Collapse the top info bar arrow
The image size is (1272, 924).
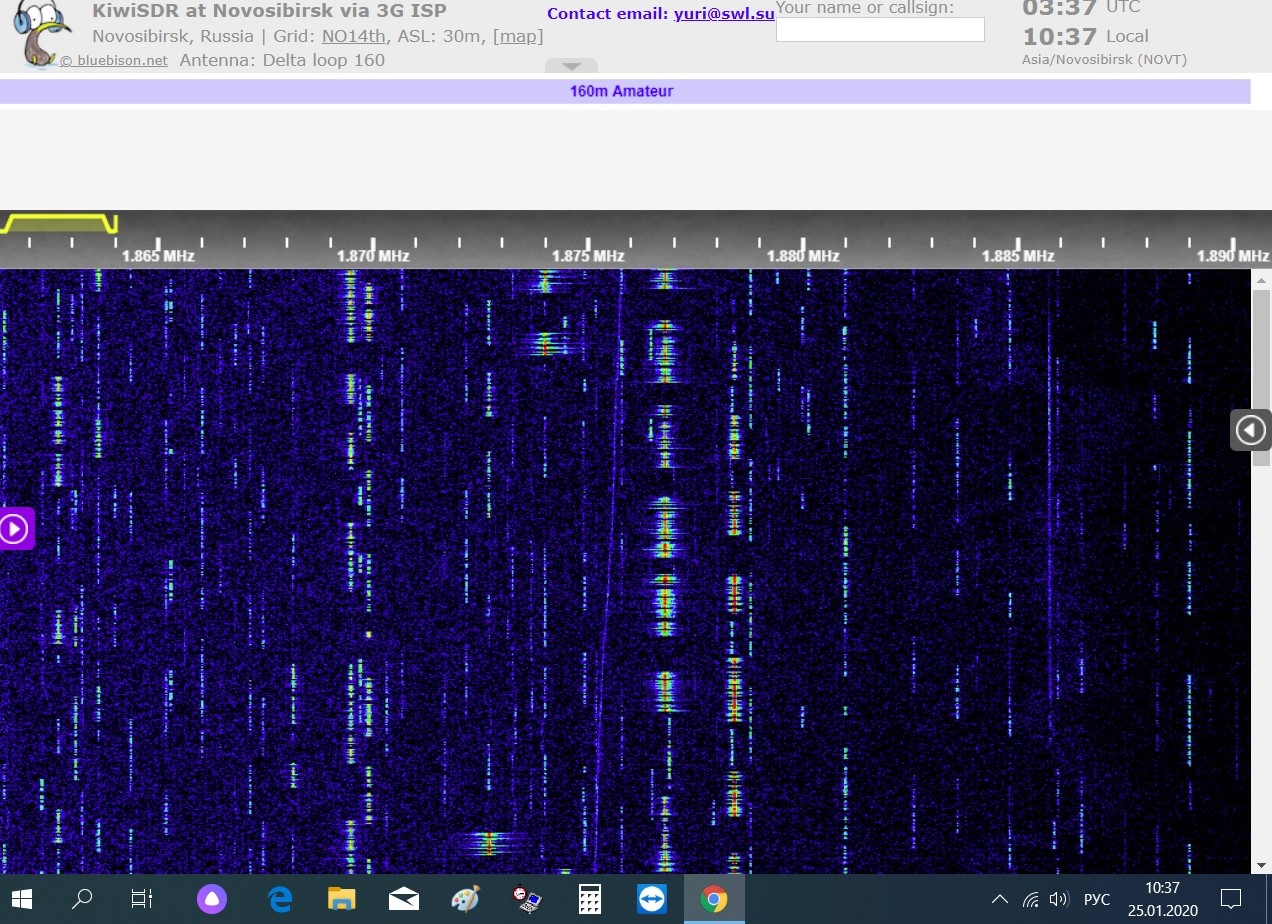(571, 66)
